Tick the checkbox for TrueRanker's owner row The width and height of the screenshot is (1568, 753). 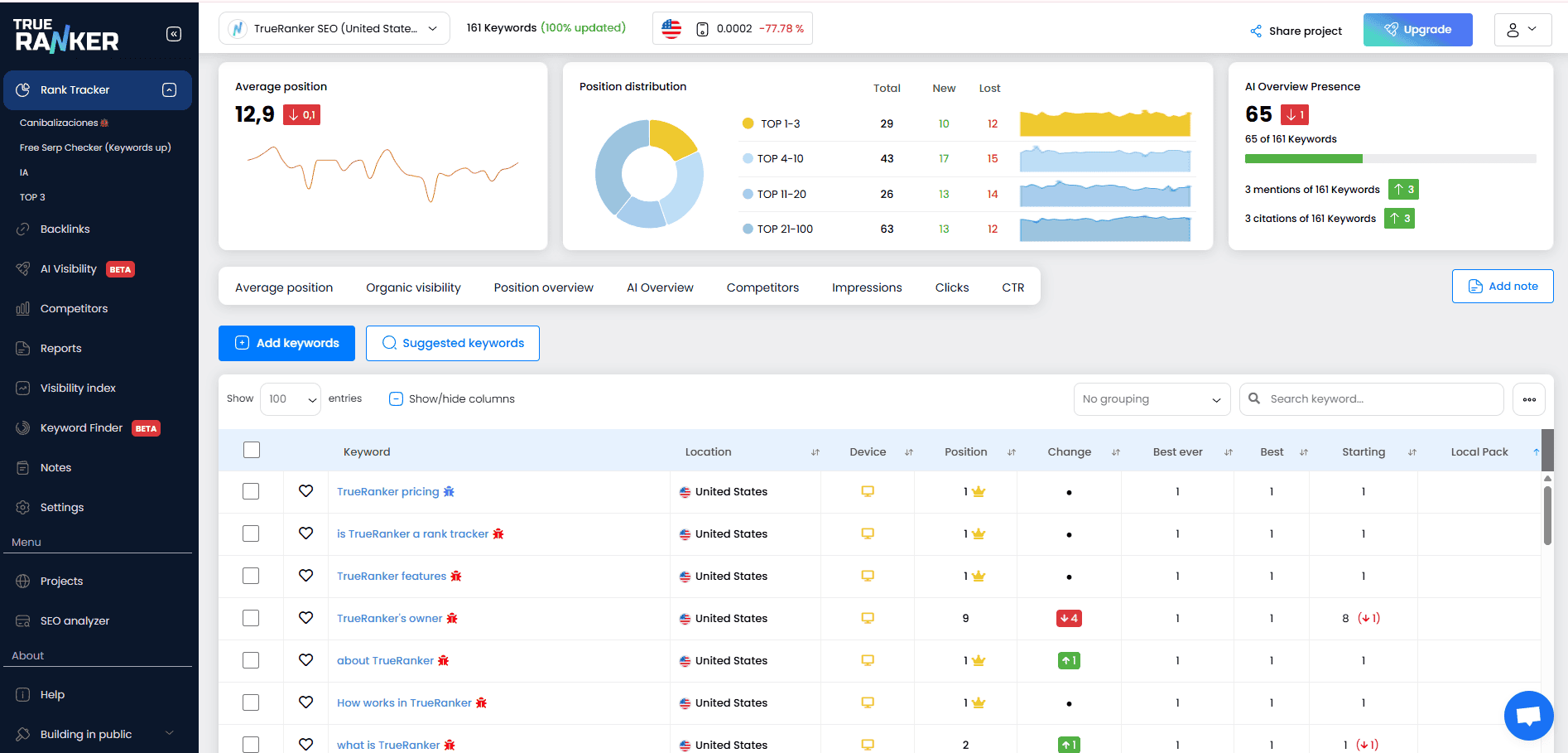[251, 618]
